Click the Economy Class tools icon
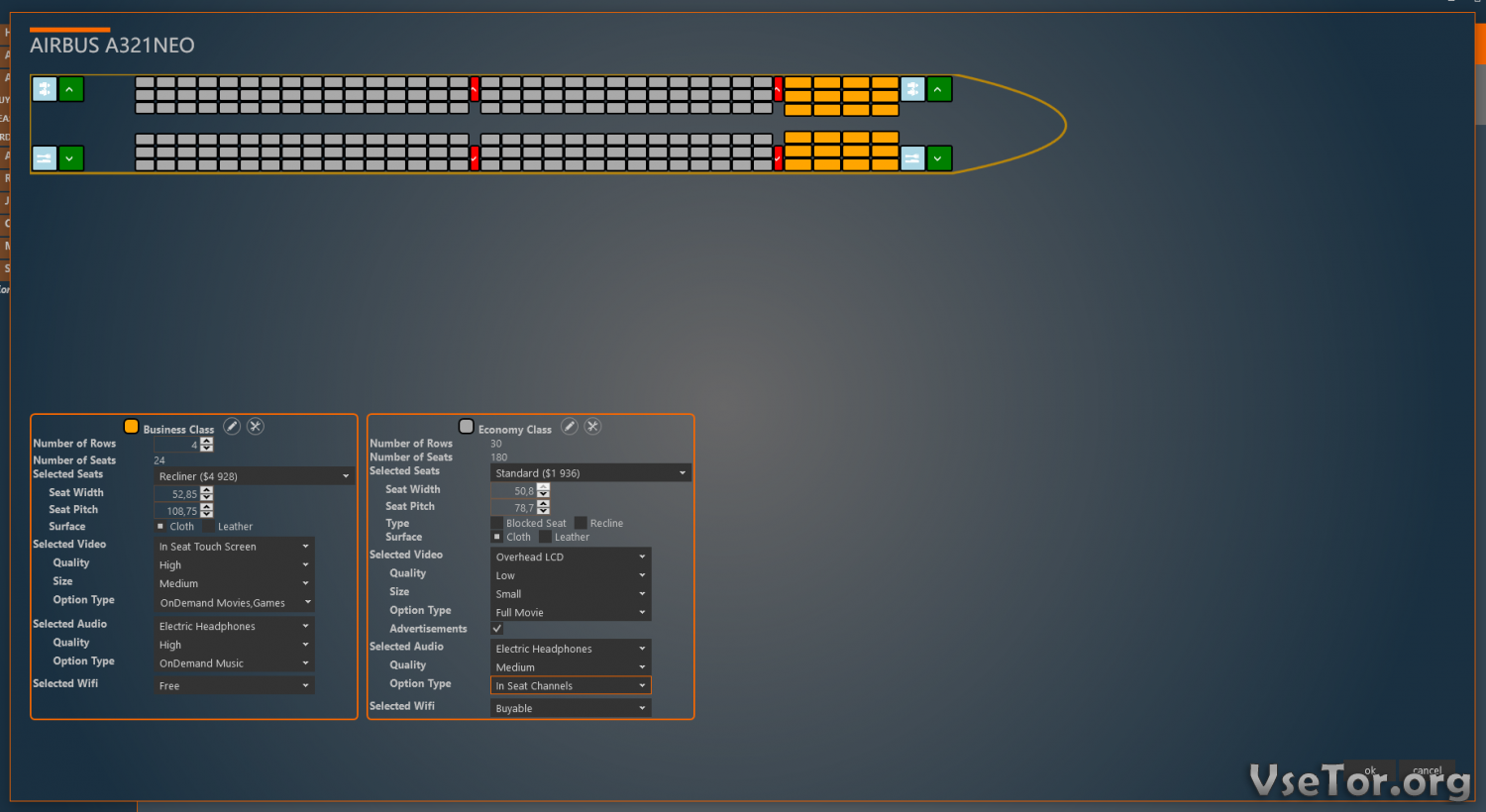This screenshot has width=1486, height=812. point(592,427)
